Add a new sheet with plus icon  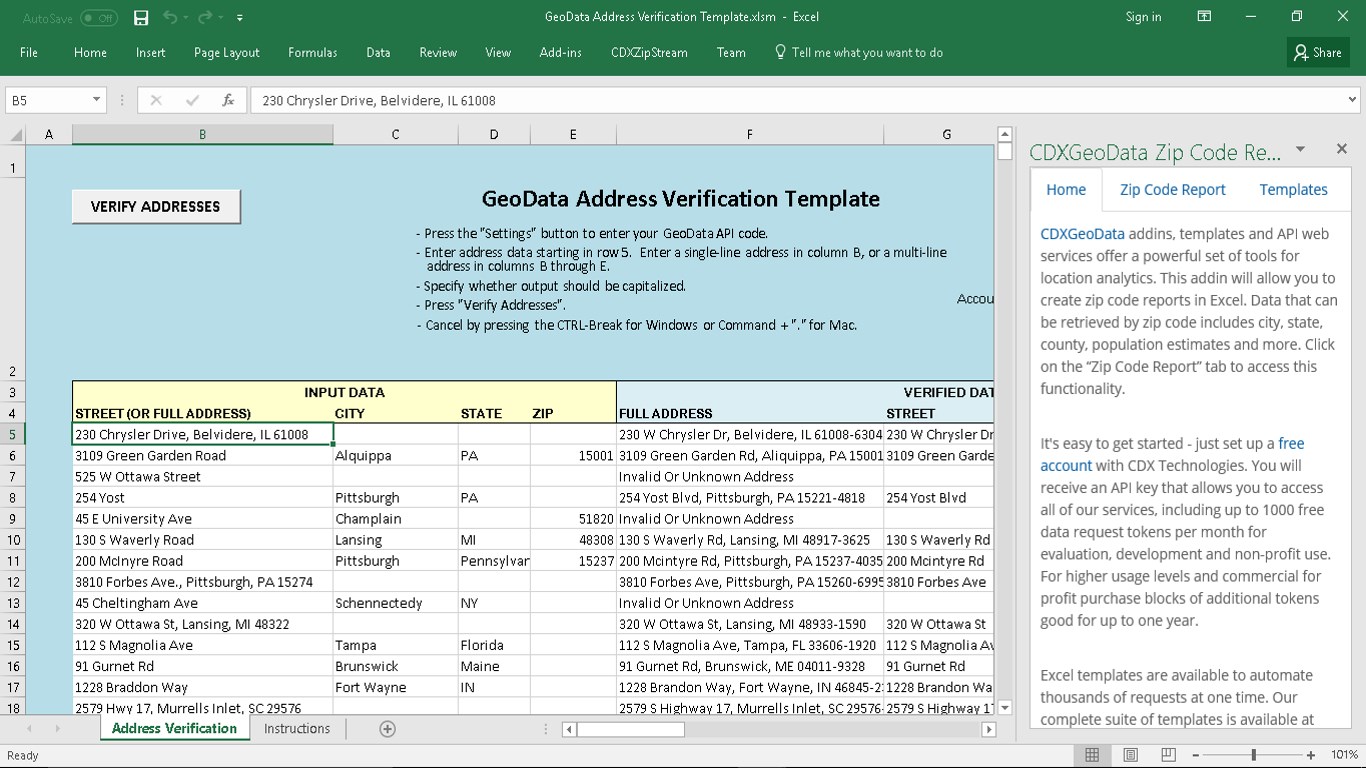pyautogui.click(x=387, y=729)
